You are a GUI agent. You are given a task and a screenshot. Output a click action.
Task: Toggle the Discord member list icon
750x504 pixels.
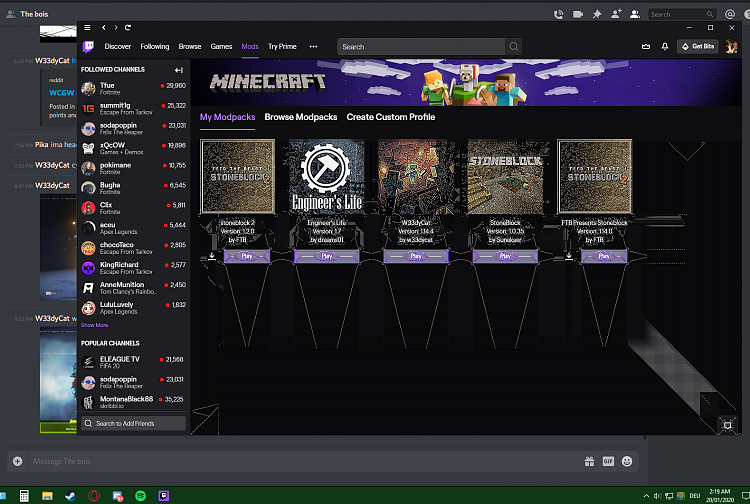[x=635, y=14]
